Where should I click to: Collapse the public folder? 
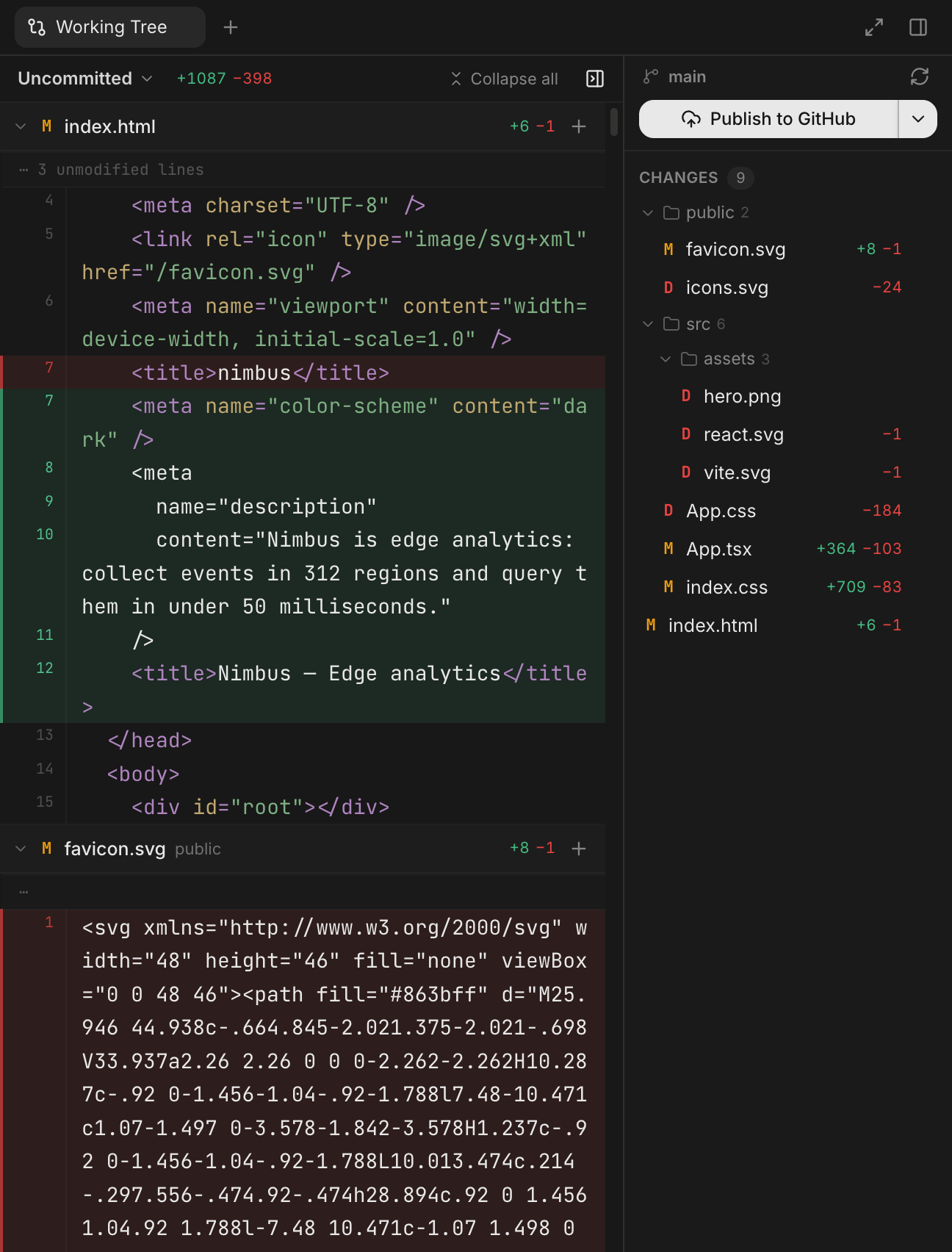(648, 212)
